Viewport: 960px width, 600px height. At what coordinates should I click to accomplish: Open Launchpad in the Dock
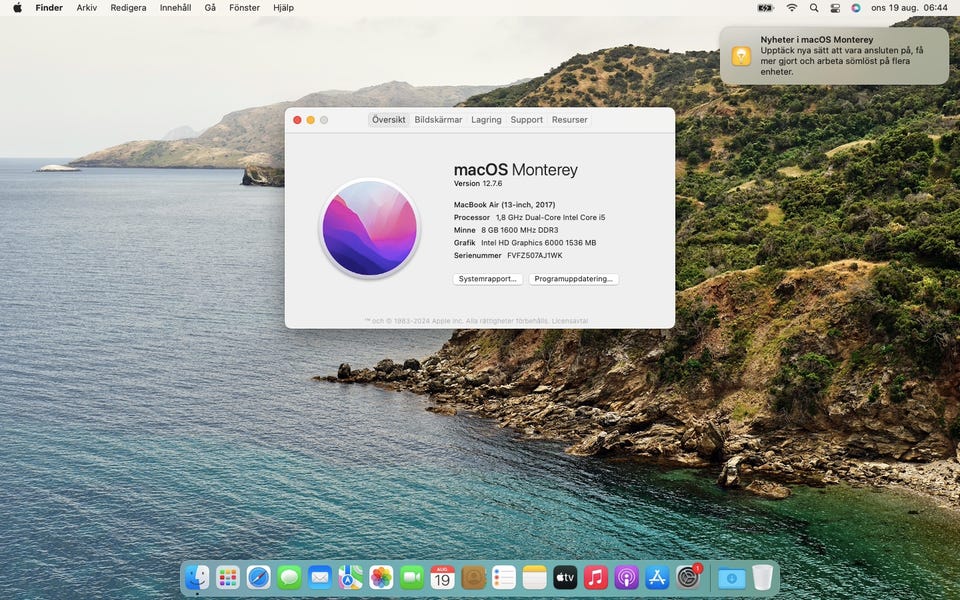coord(228,577)
